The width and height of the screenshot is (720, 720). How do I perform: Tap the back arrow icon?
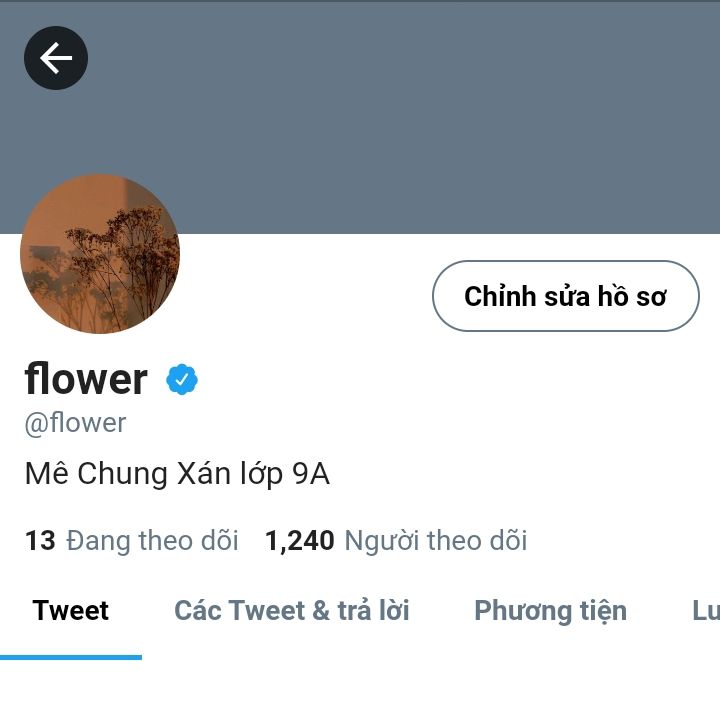coord(56,58)
